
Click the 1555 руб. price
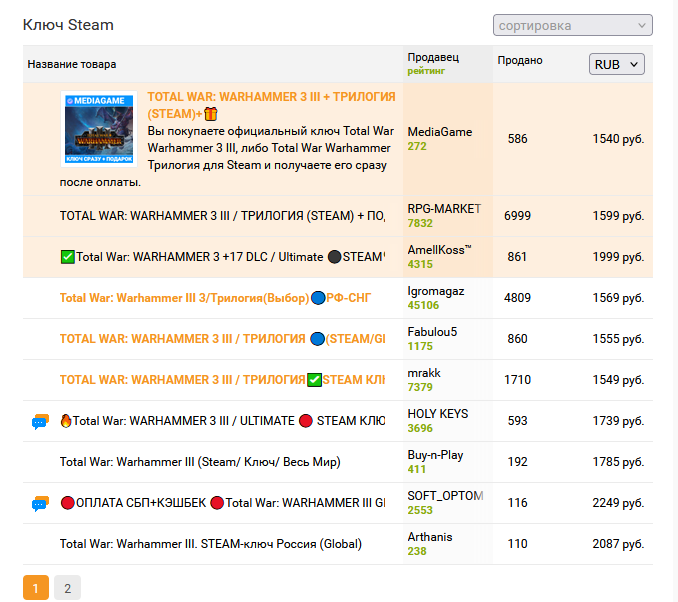click(618, 339)
